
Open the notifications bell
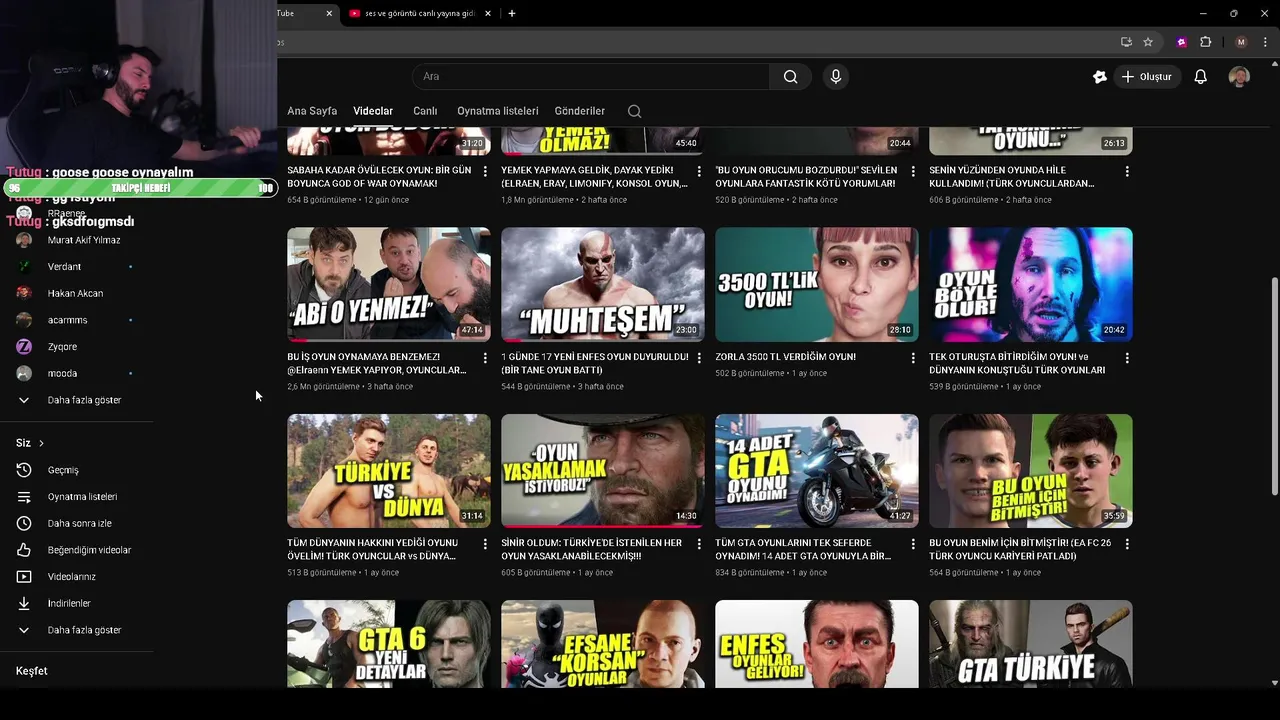click(1201, 77)
